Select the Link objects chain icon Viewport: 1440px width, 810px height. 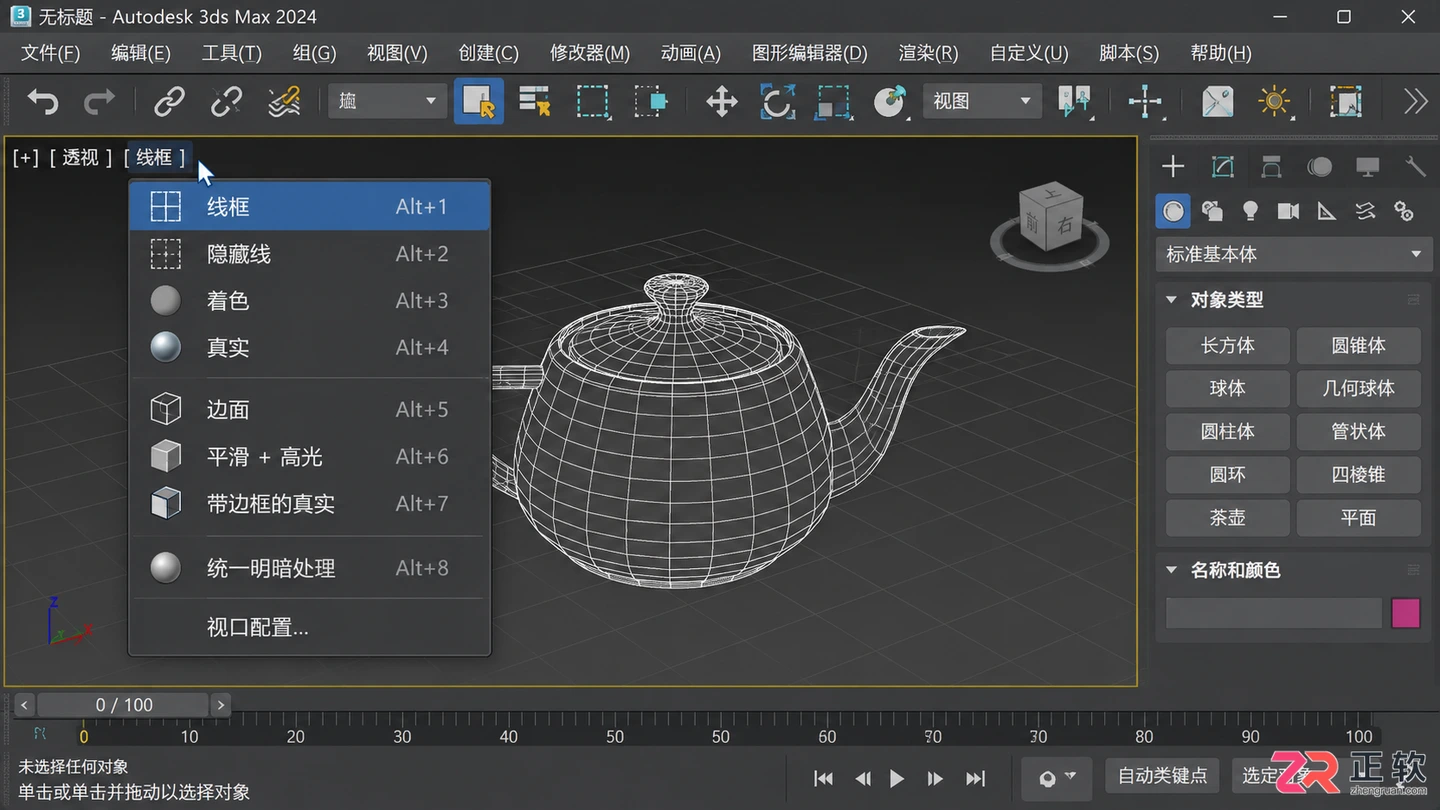[169, 101]
